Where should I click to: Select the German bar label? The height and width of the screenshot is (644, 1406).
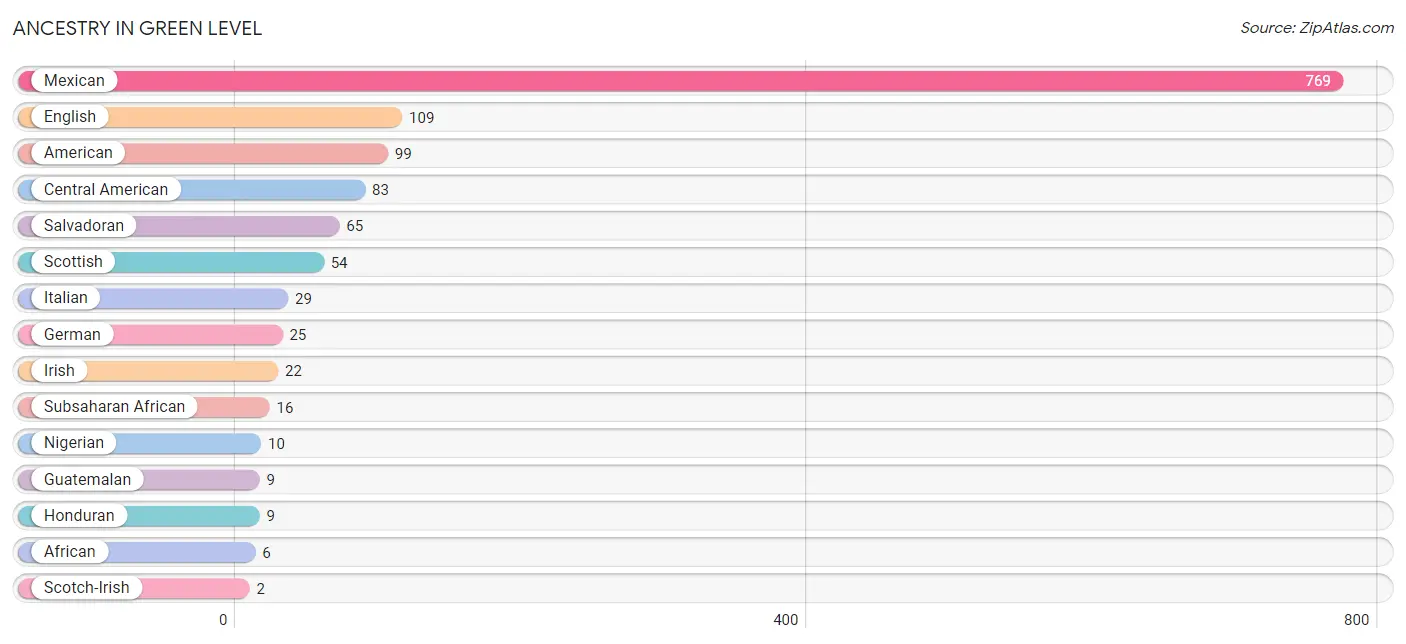click(72, 334)
